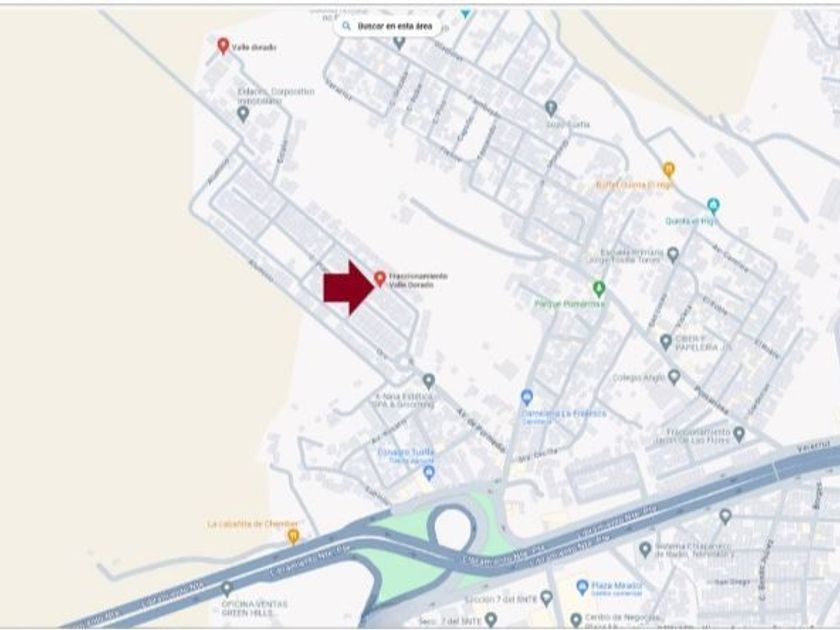The height and width of the screenshot is (630, 840).
Task: Click the Buffet Quinta El Higo orange pin
Action: point(668,170)
